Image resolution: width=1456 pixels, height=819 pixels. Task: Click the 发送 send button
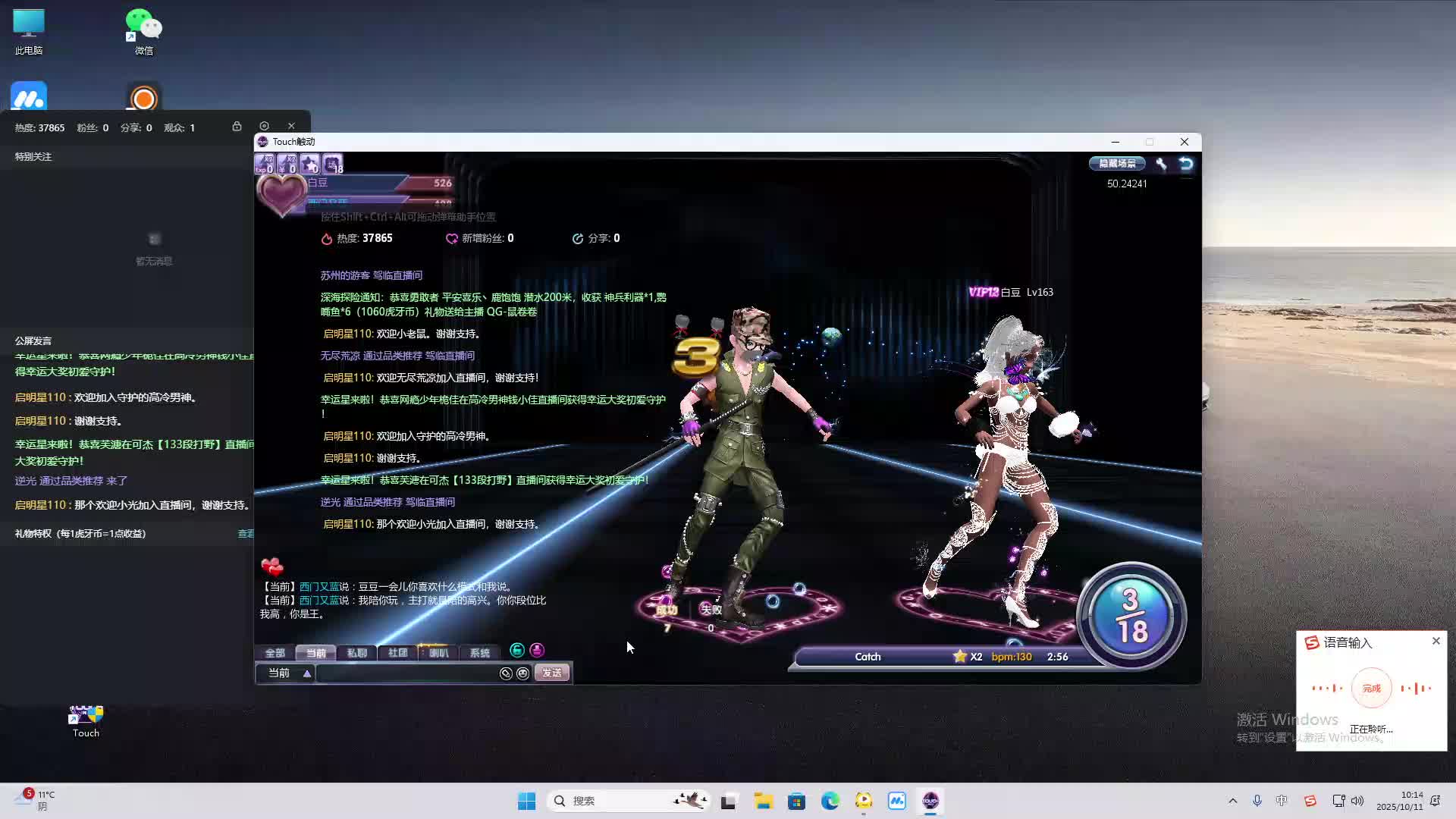pyautogui.click(x=551, y=673)
